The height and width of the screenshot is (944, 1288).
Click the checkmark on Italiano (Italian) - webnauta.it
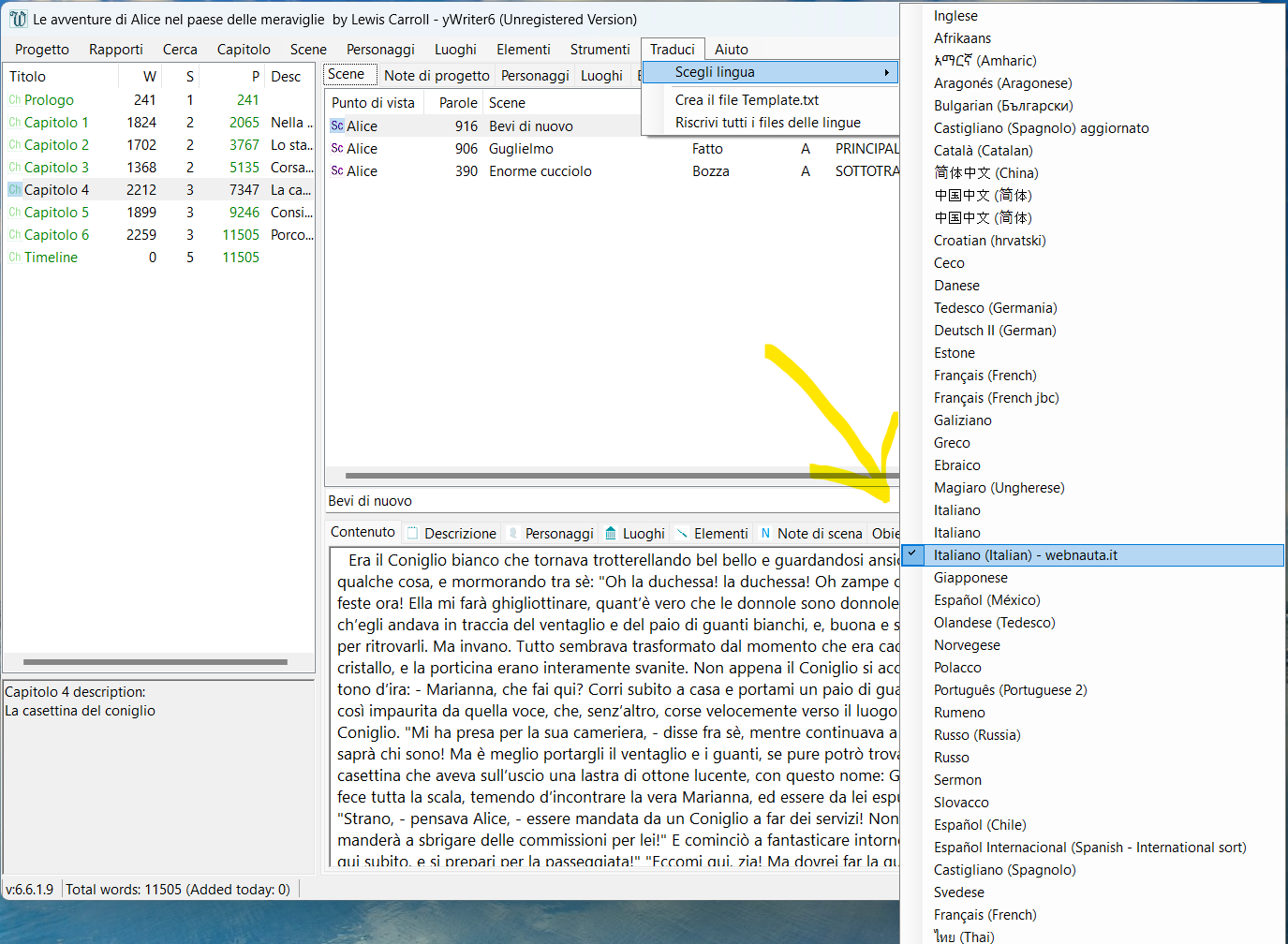(912, 554)
